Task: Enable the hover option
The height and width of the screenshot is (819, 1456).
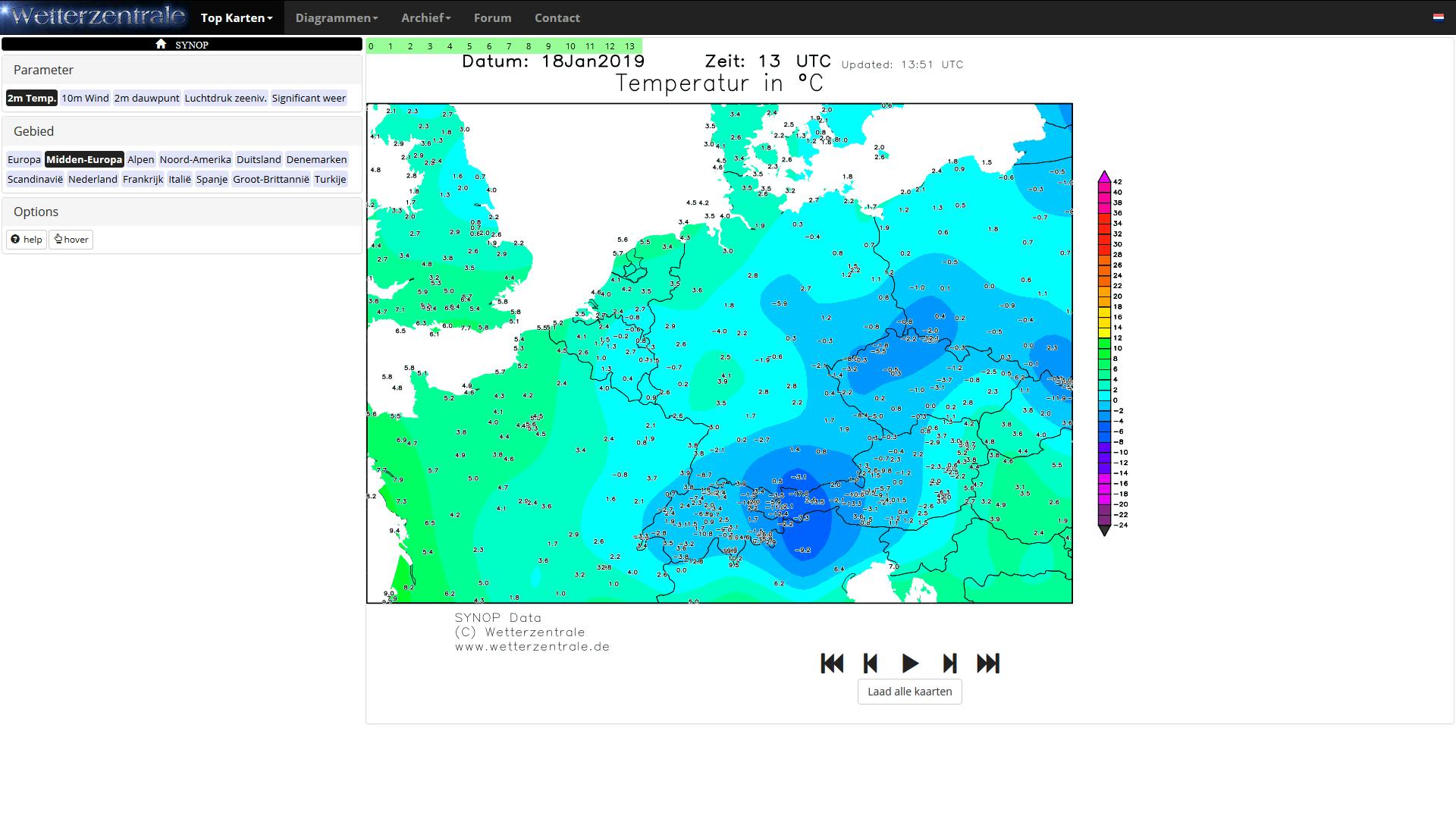Action: (71, 239)
